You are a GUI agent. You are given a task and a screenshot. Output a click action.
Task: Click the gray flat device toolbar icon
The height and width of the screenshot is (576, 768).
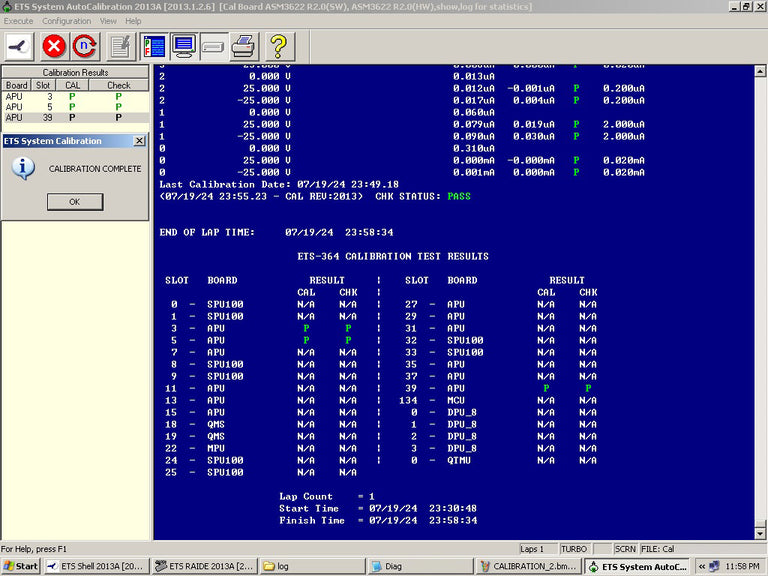click(x=214, y=47)
